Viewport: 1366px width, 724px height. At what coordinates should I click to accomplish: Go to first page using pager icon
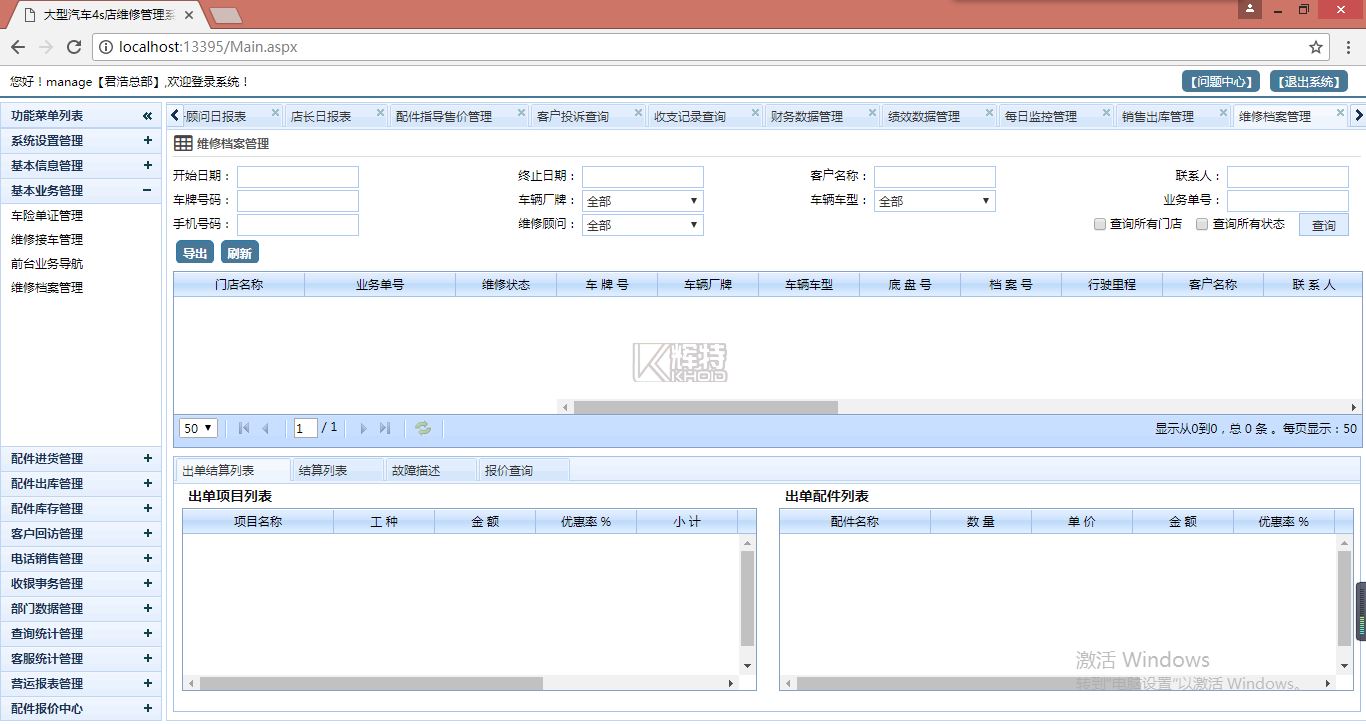click(244, 428)
